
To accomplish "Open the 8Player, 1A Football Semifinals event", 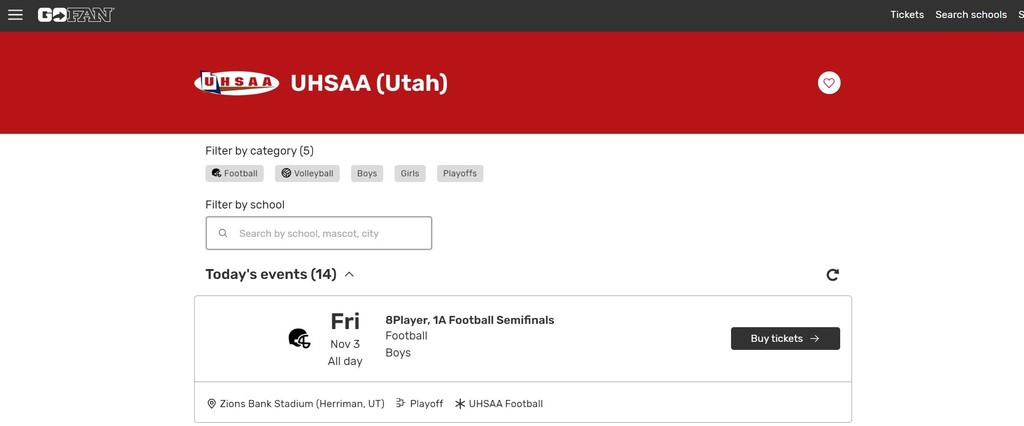I will pos(470,320).
